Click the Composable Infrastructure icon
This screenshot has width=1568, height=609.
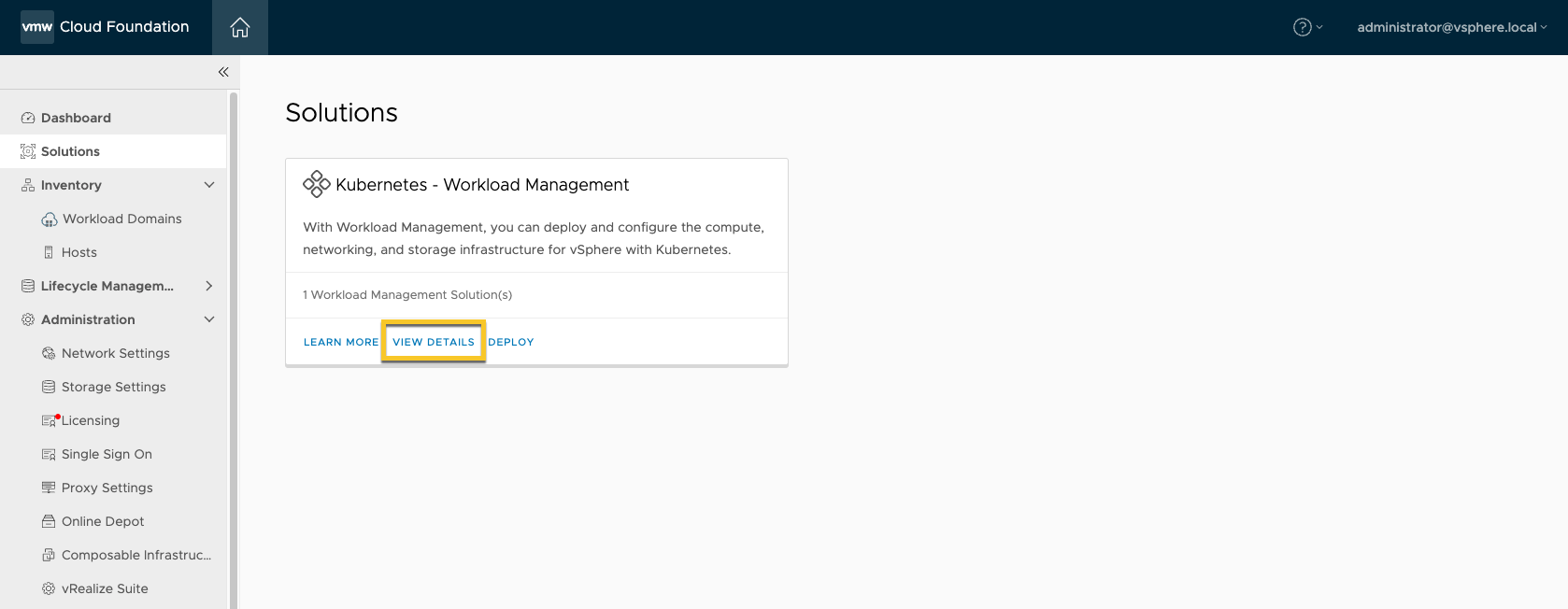[x=49, y=555]
